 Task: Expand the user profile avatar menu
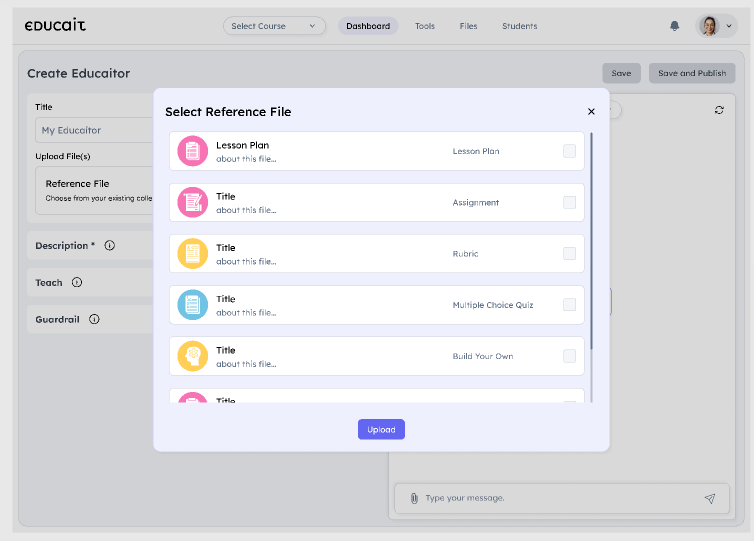(716, 26)
